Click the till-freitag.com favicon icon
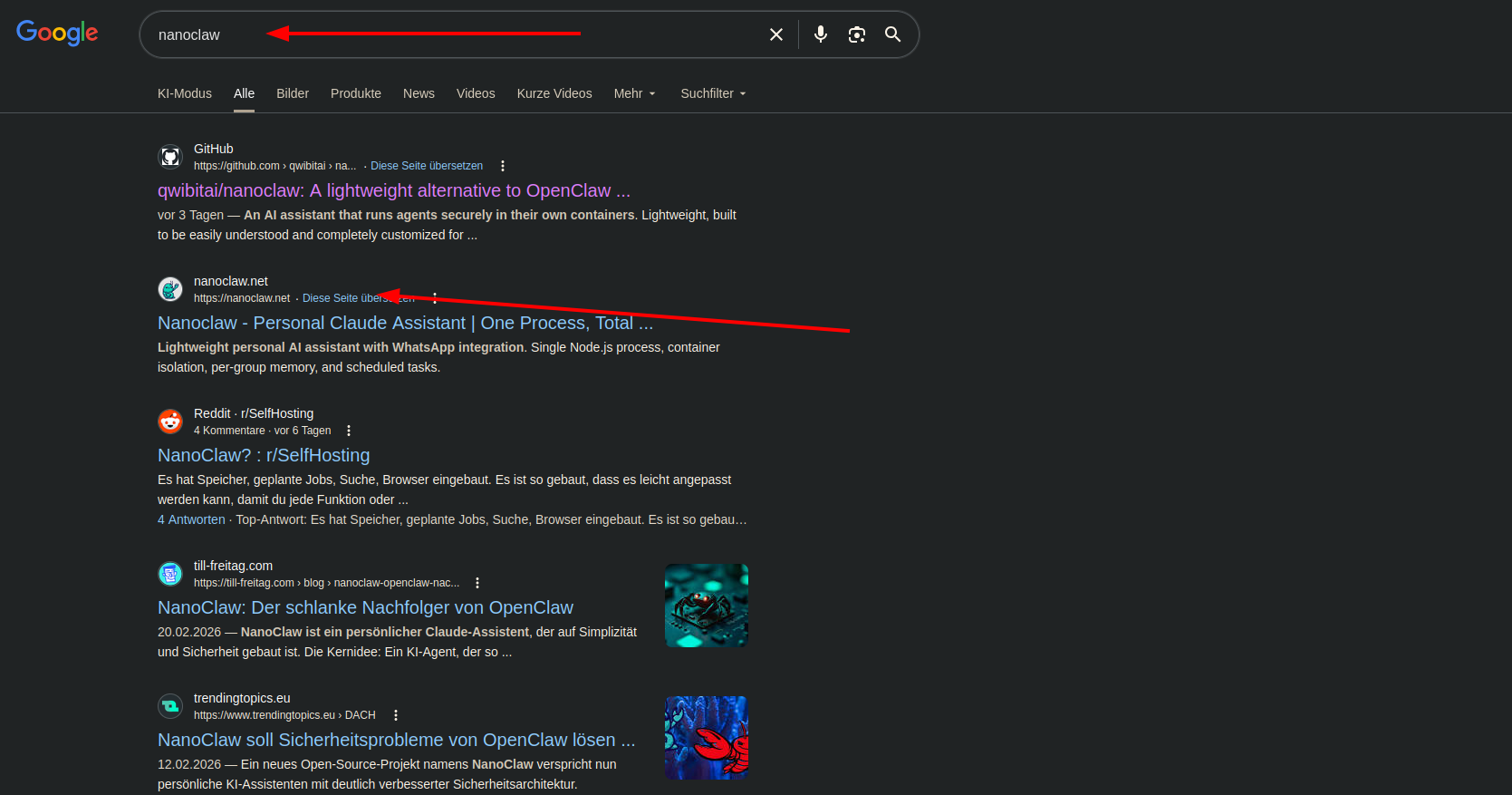1512x795 pixels. coord(170,574)
